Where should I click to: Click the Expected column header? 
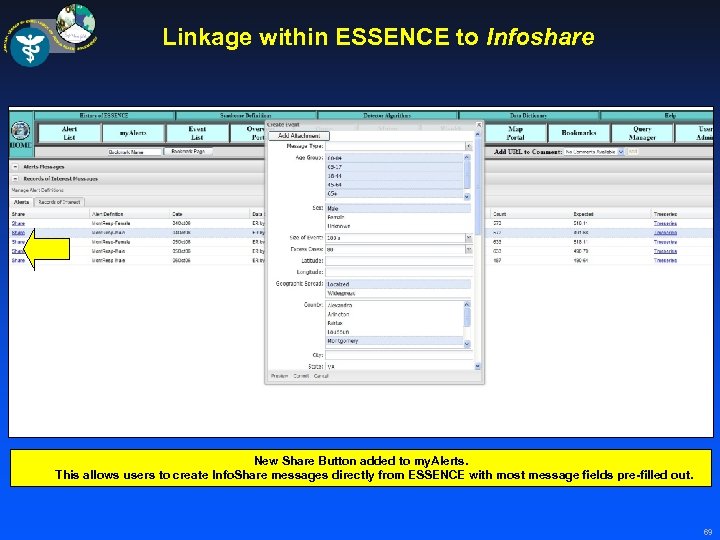(x=583, y=214)
